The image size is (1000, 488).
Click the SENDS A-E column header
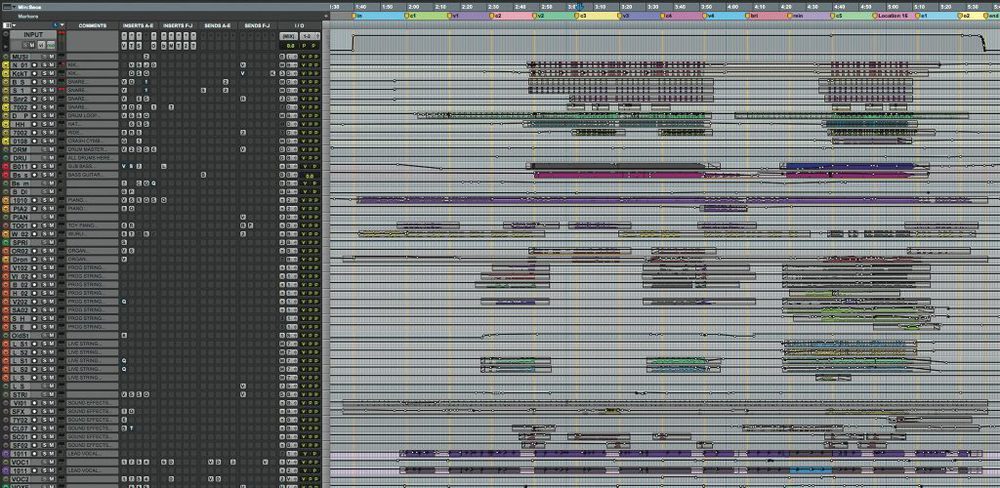point(217,26)
